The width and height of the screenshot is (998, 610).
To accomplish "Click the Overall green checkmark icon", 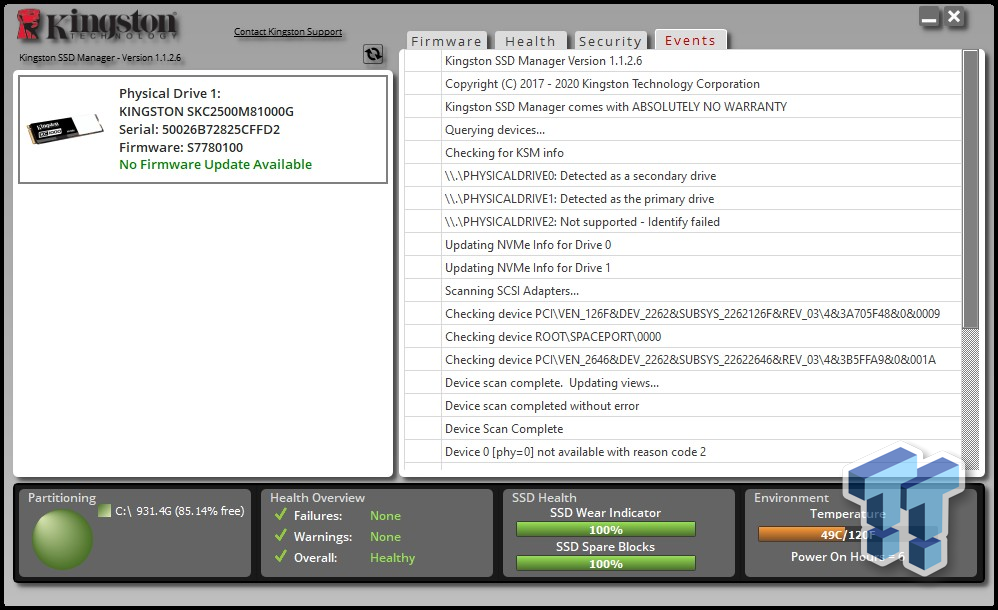I will 281,557.
